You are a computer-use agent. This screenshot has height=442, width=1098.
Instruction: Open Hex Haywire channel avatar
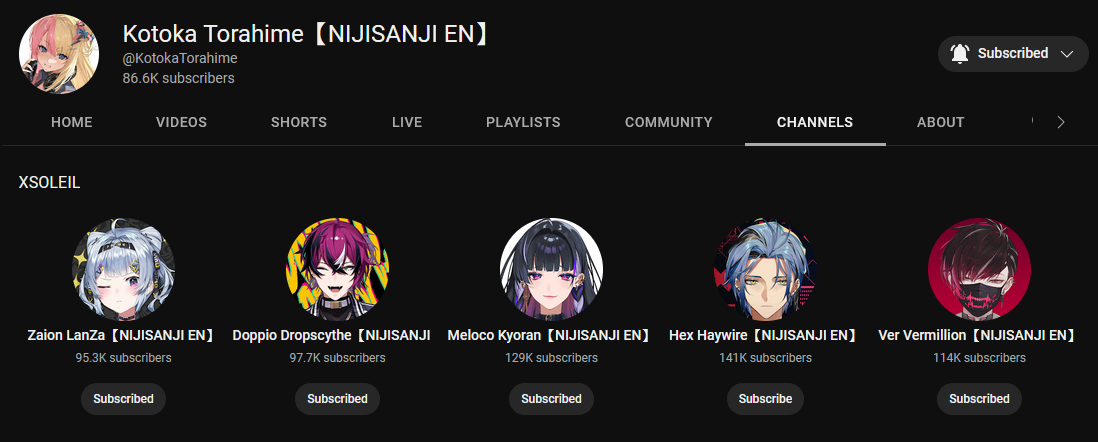click(x=765, y=269)
